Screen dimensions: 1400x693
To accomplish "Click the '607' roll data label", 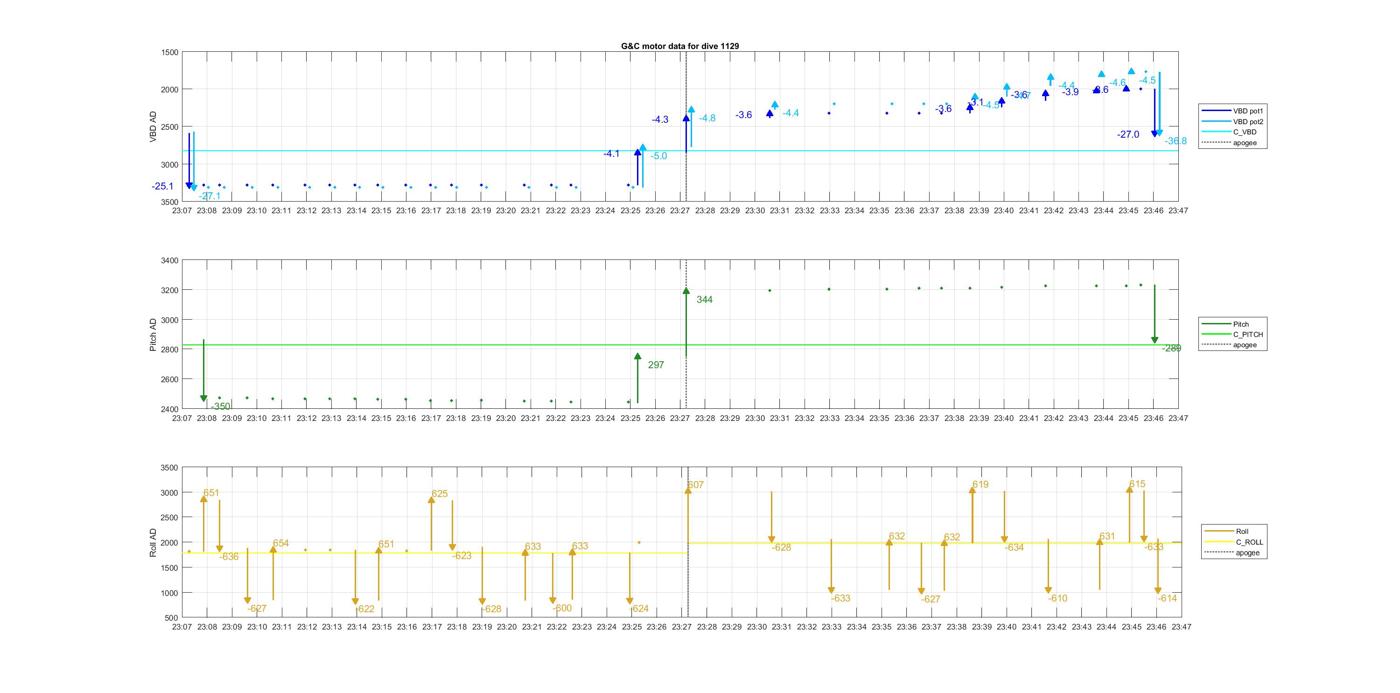I will pos(696,485).
